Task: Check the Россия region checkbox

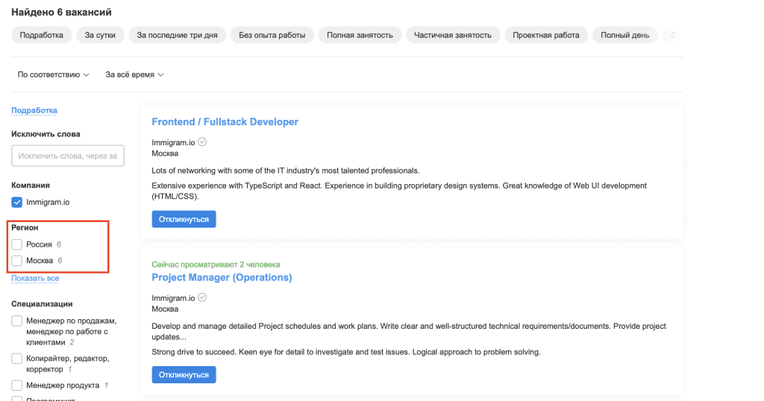Action: (x=17, y=244)
